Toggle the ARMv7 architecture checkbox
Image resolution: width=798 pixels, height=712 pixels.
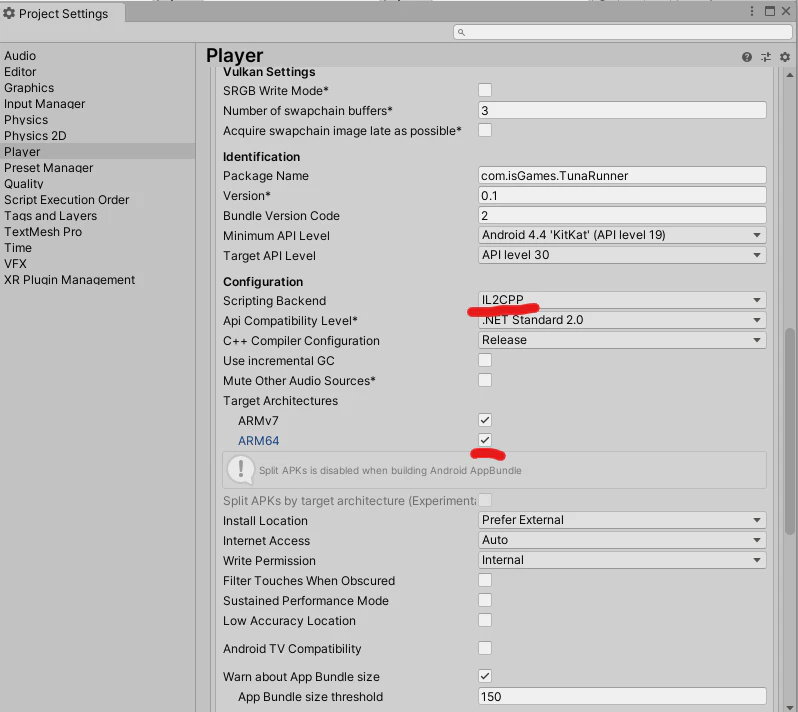tap(485, 420)
